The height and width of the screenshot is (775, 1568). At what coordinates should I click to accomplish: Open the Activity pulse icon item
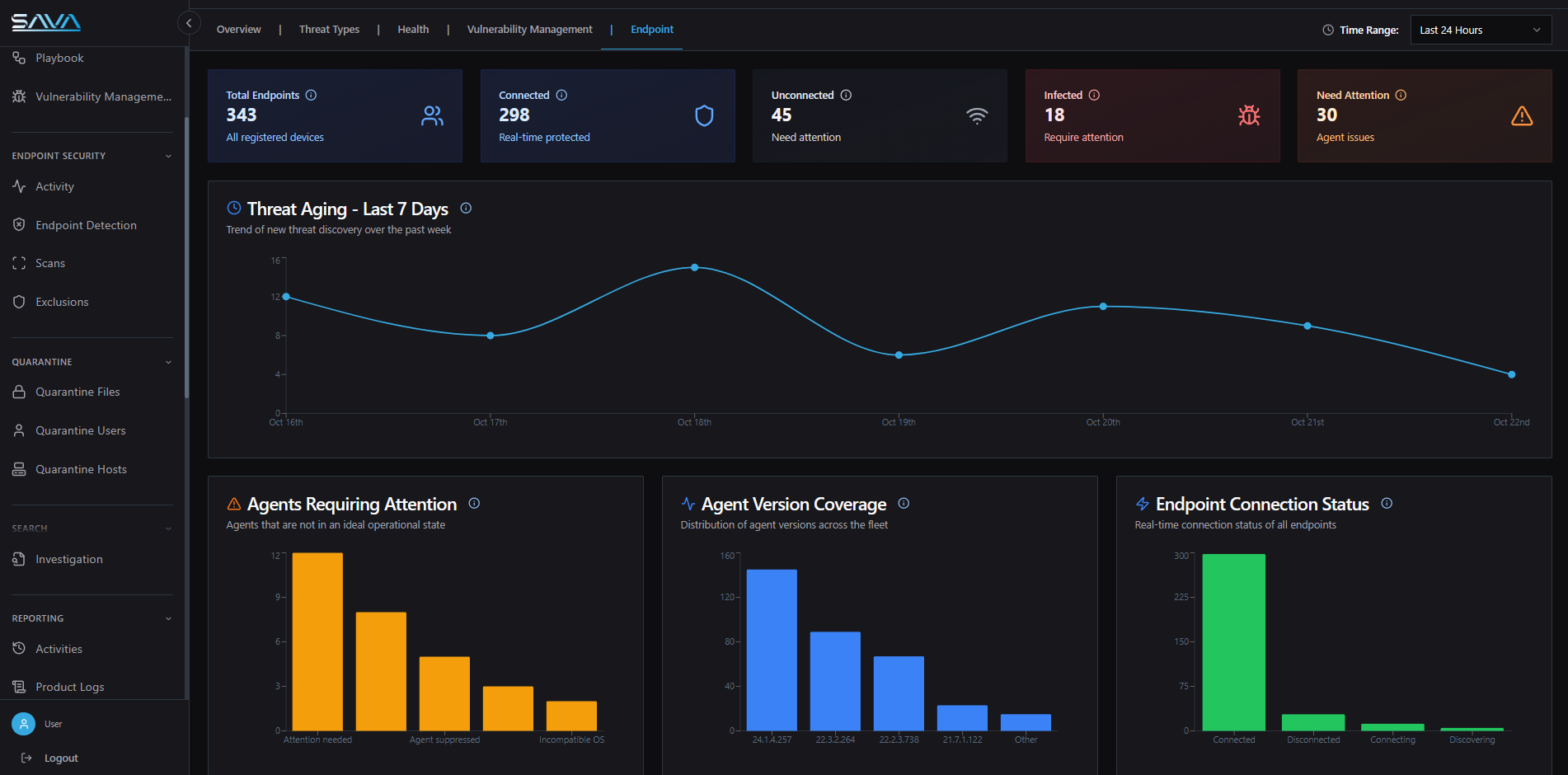pos(19,186)
